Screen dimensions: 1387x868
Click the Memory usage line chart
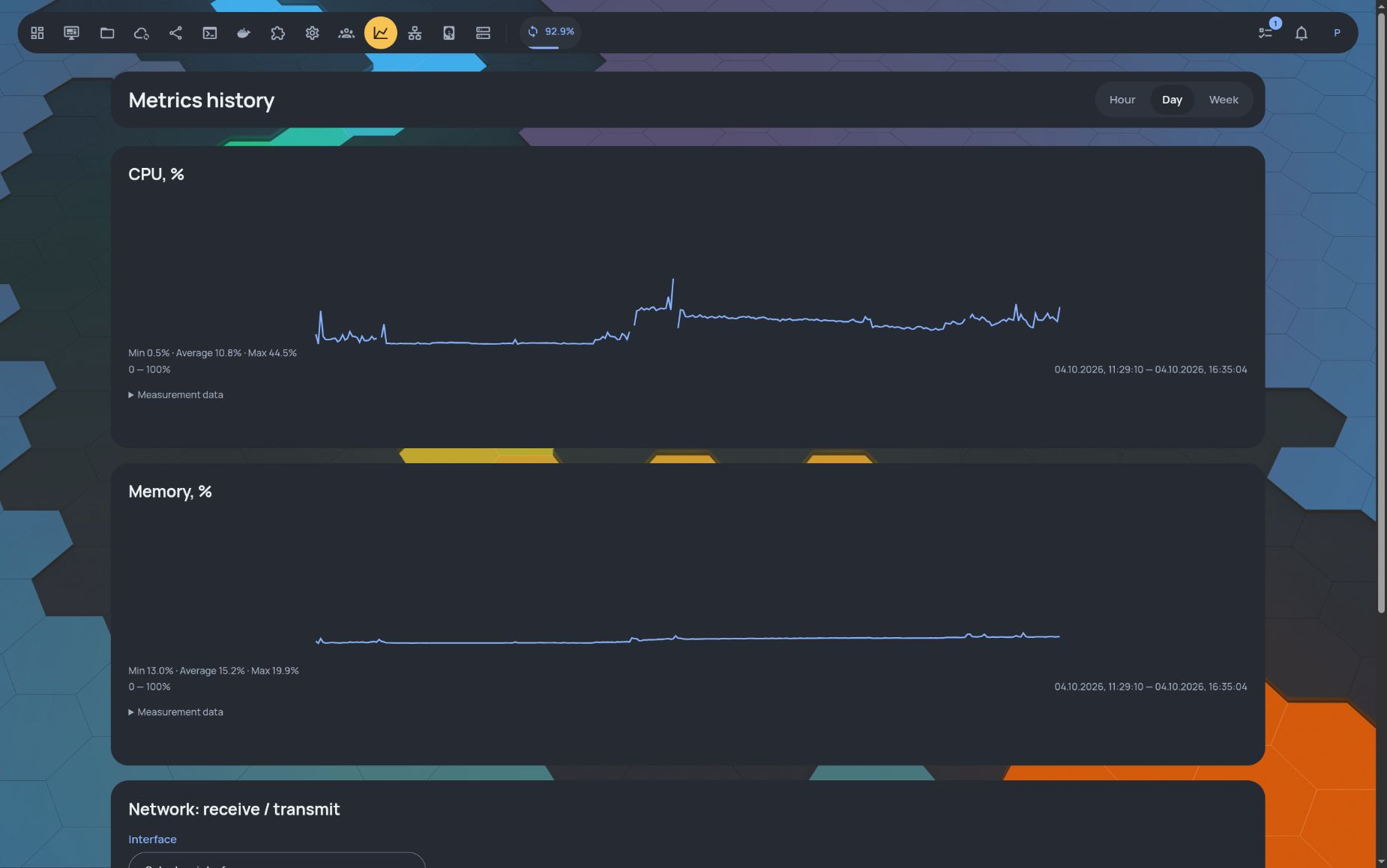tap(688, 639)
